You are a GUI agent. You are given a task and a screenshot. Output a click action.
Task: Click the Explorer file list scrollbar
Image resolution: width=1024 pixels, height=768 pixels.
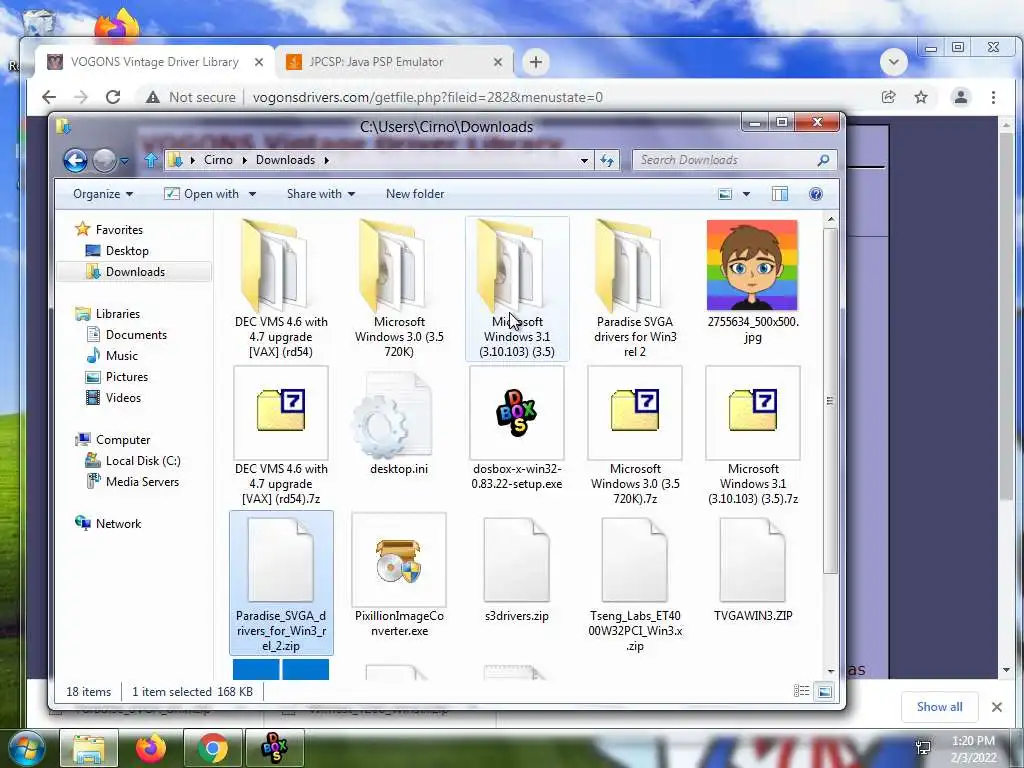tap(830, 401)
